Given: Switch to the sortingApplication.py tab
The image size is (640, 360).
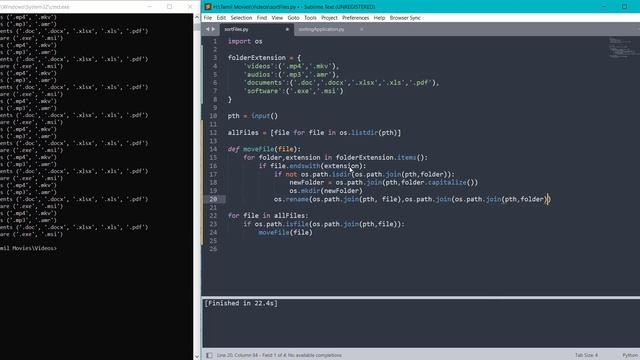Looking at the screenshot, I should [321, 29].
